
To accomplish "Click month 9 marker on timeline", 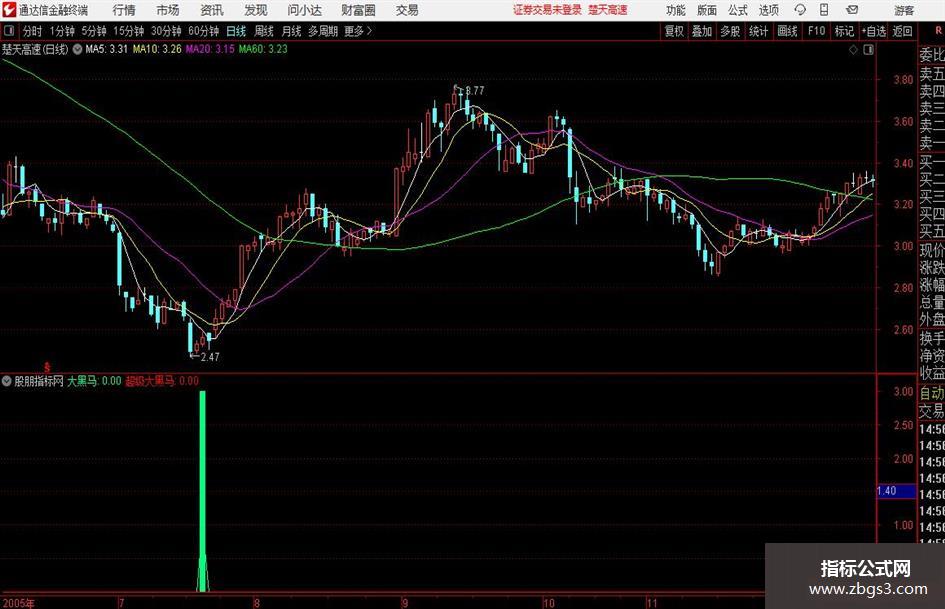I will pyautogui.click(x=405, y=603).
